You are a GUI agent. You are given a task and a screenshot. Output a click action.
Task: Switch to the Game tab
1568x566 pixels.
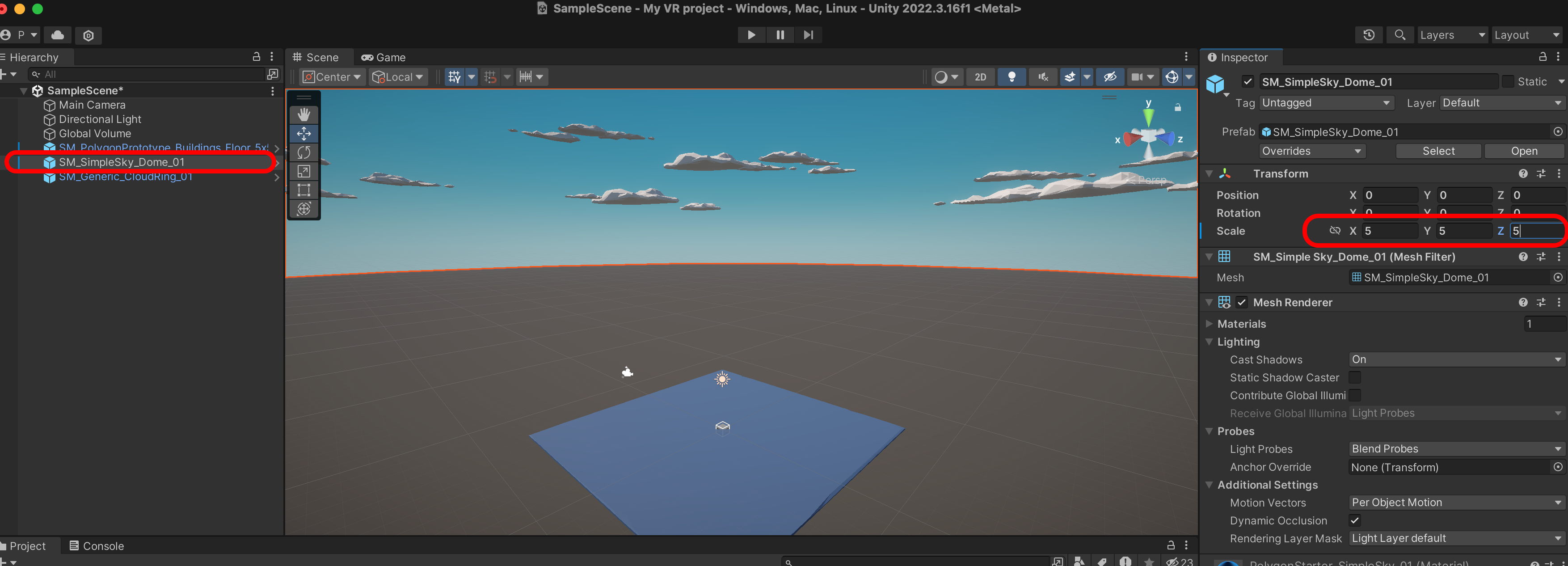click(384, 57)
